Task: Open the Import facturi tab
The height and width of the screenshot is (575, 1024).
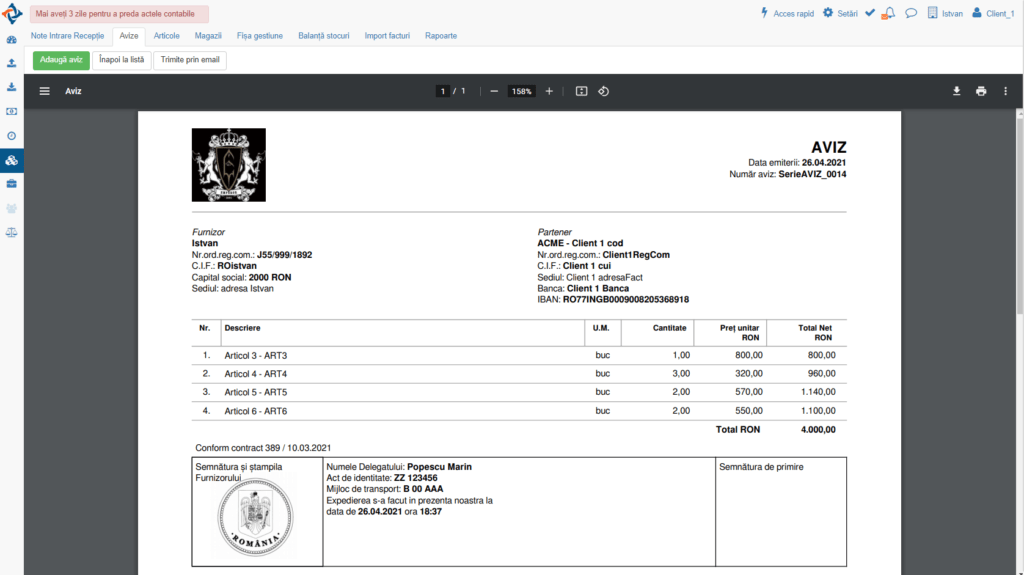Action: click(387, 36)
